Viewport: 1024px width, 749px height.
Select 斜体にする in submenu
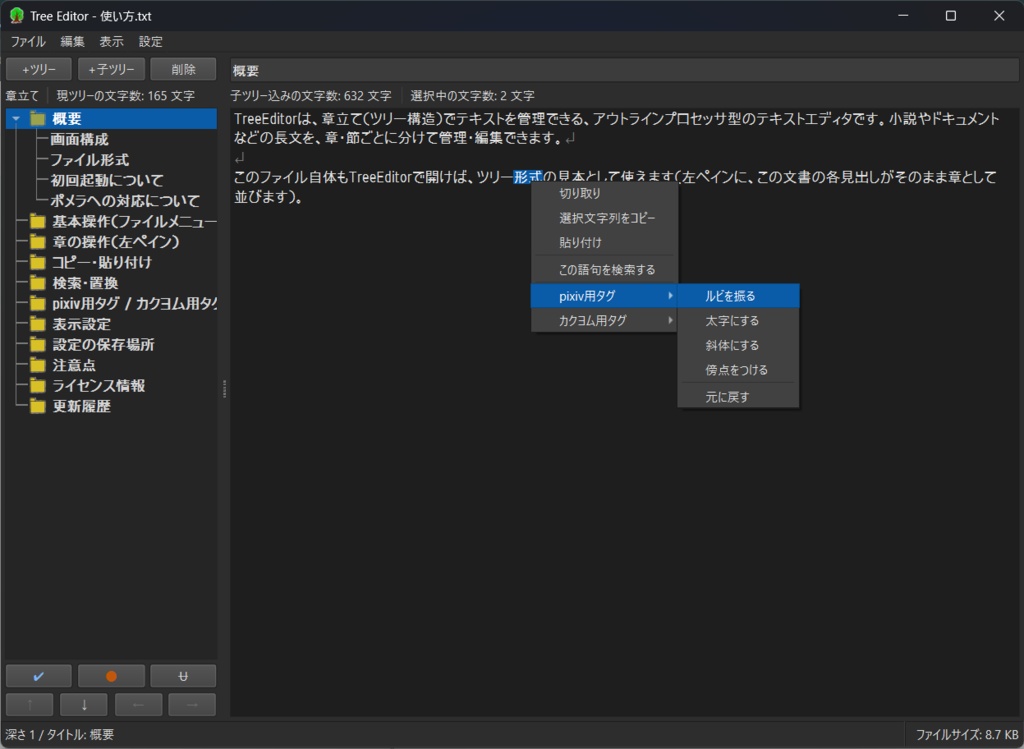click(738, 345)
